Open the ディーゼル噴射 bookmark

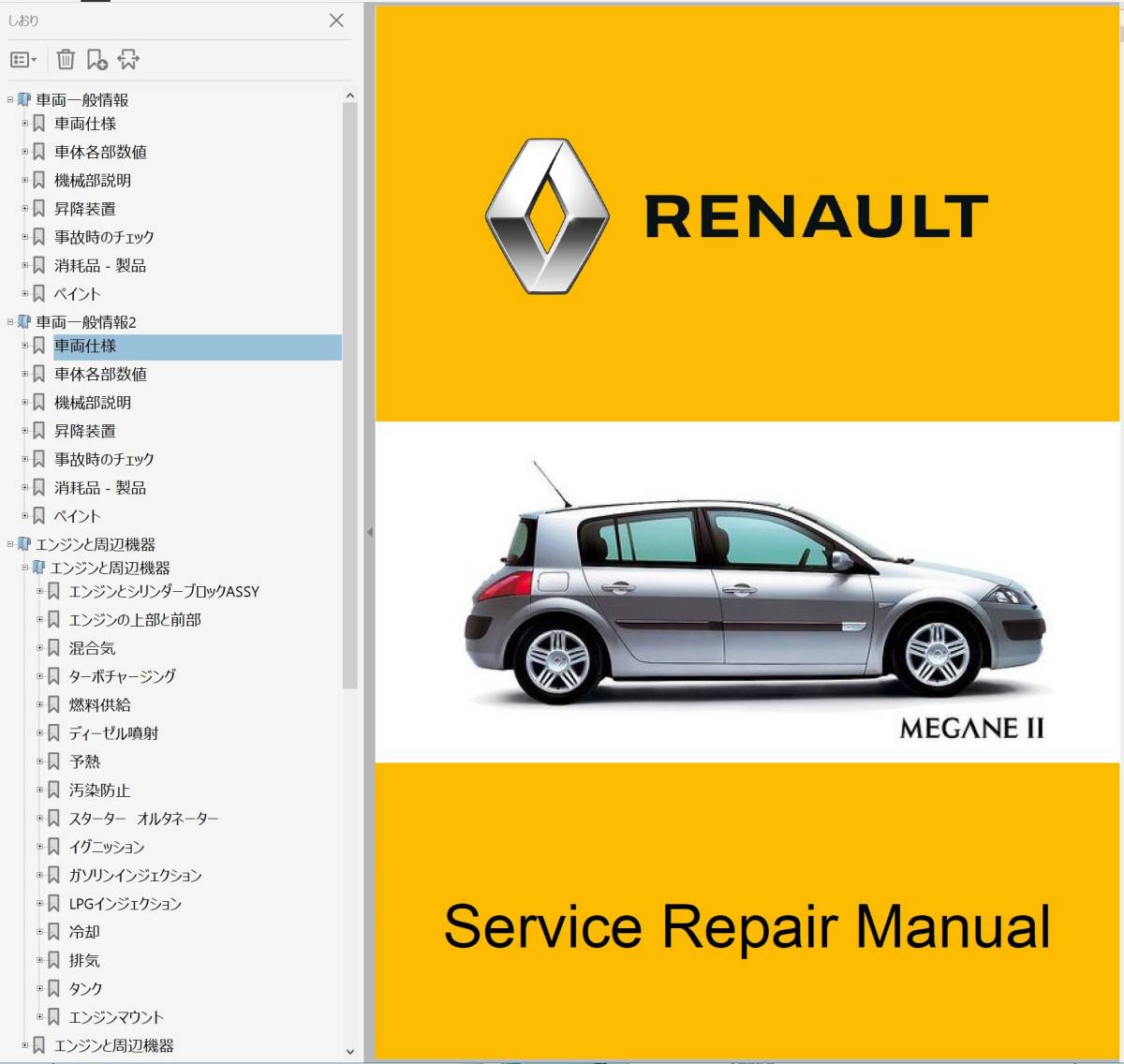[x=113, y=733]
